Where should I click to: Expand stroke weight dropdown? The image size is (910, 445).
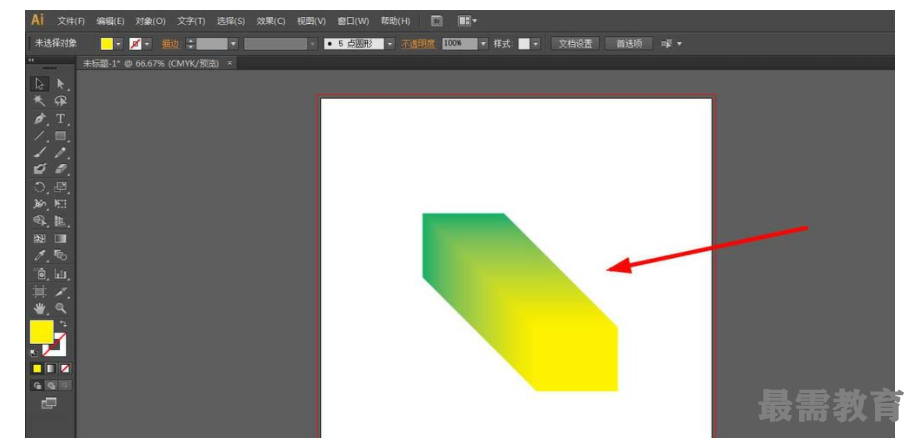pos(233,44)
